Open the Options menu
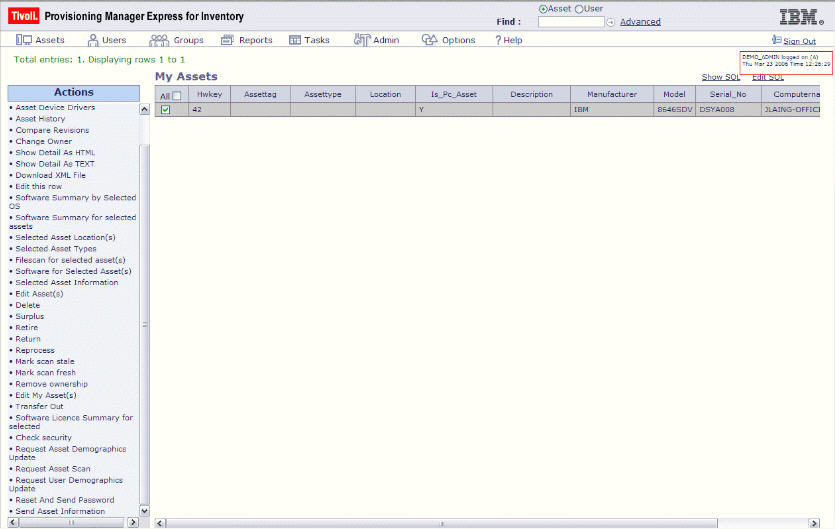 coord(459,40)
